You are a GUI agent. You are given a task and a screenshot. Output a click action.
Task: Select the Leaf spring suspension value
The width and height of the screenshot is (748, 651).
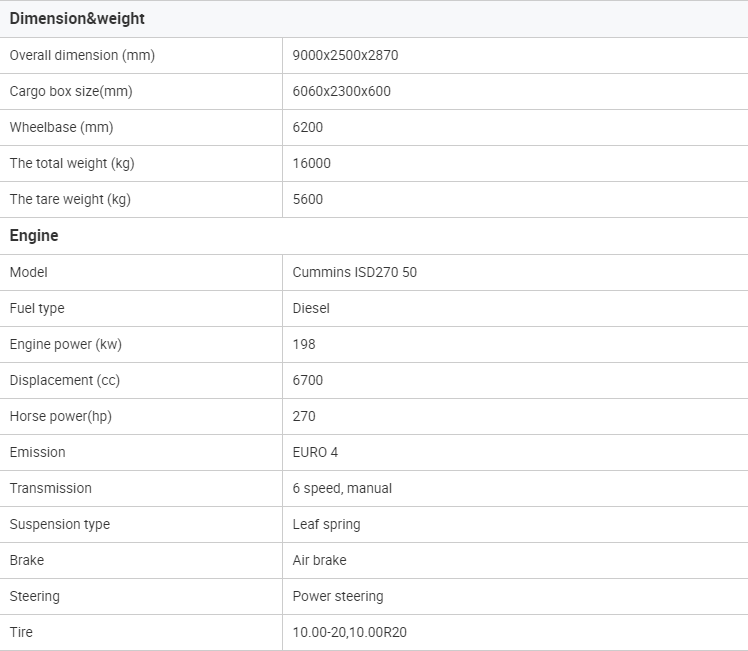(326, 524)
